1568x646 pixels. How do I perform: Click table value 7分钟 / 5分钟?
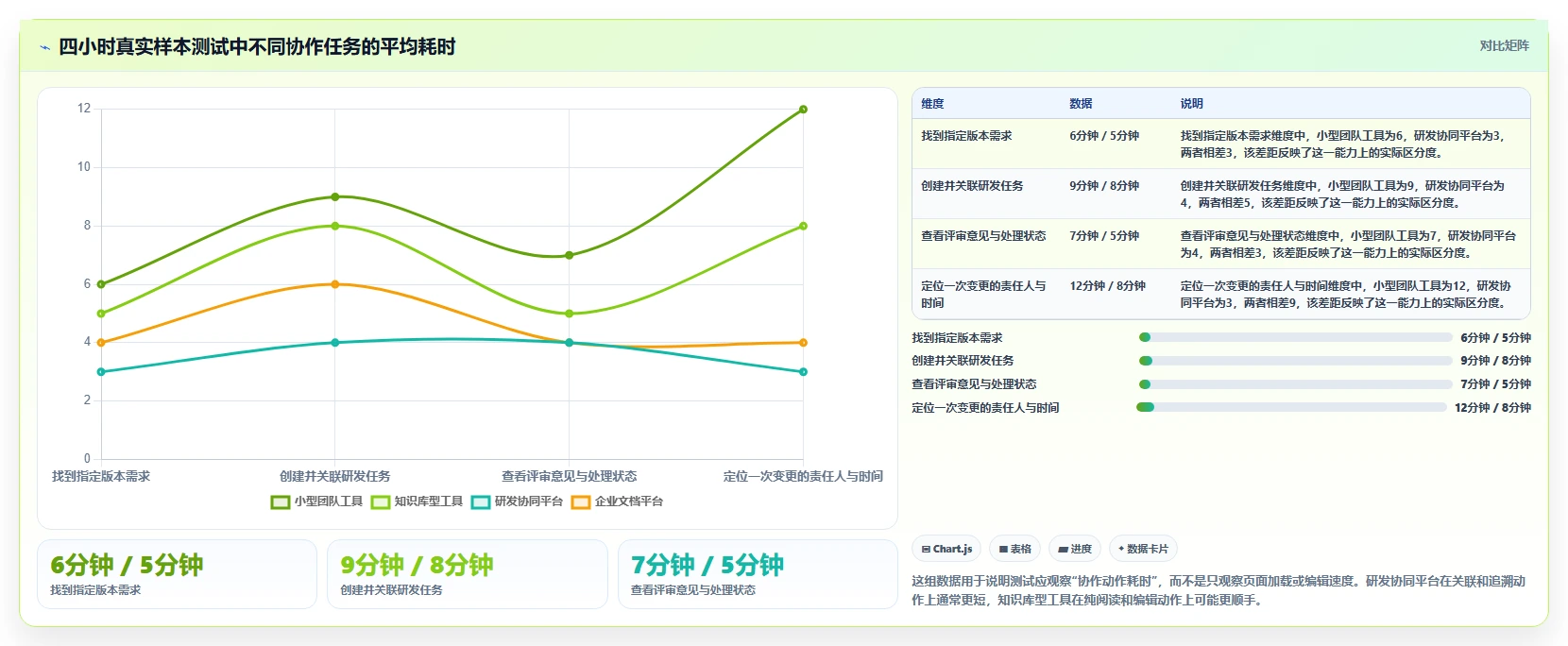(x=1104, y=236)
